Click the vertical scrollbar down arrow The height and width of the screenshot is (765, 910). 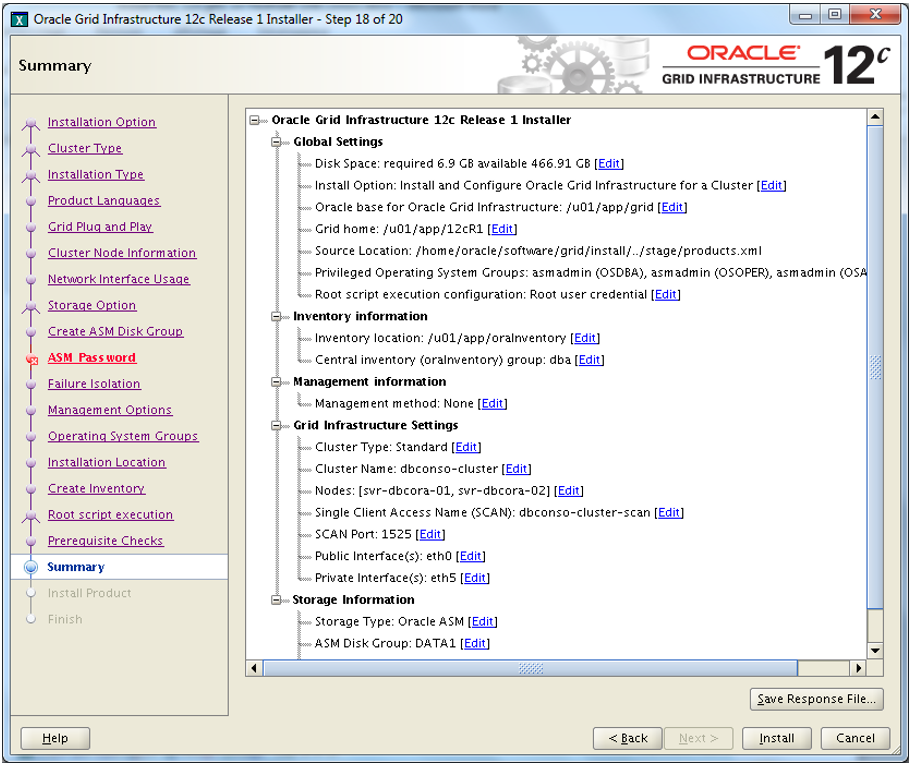point(875,651)
